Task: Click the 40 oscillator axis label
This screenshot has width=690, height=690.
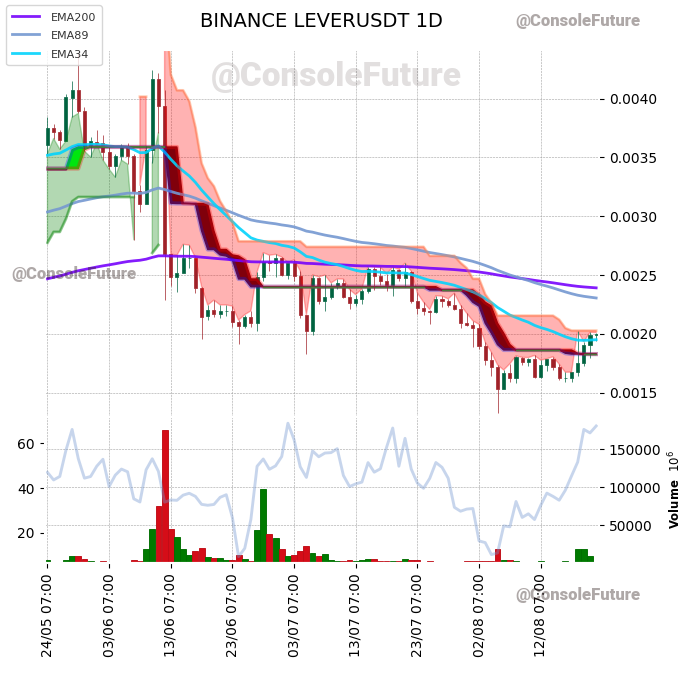Action: point(26,489)
